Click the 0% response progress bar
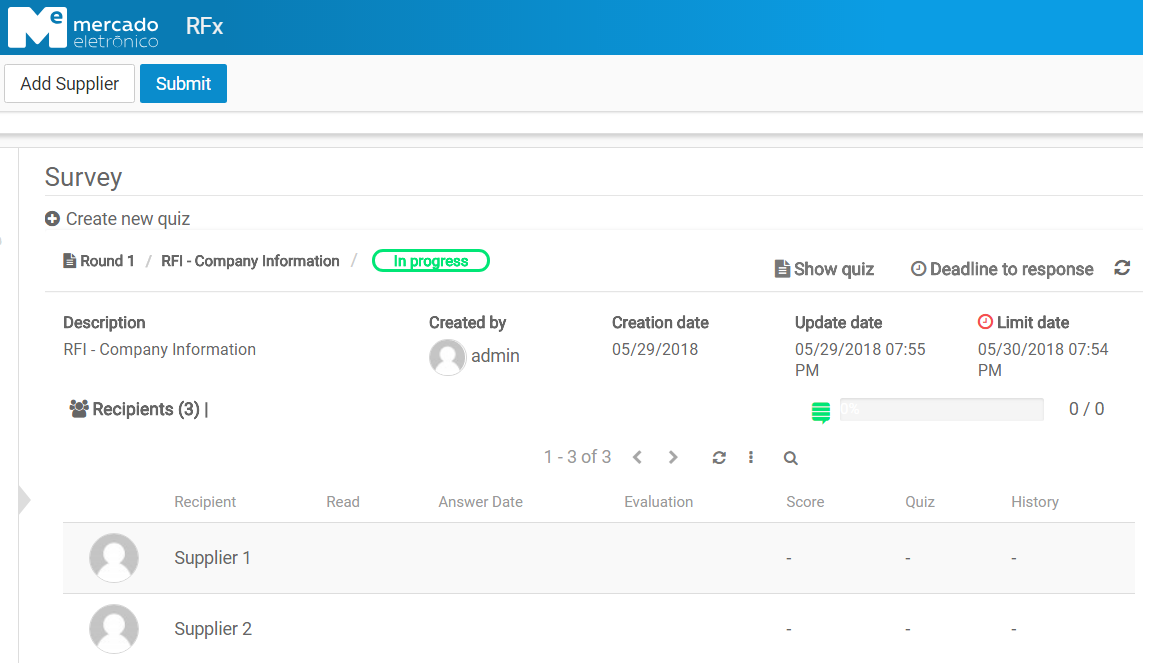Screen dimensions: 1170x663 click(940, 409)
